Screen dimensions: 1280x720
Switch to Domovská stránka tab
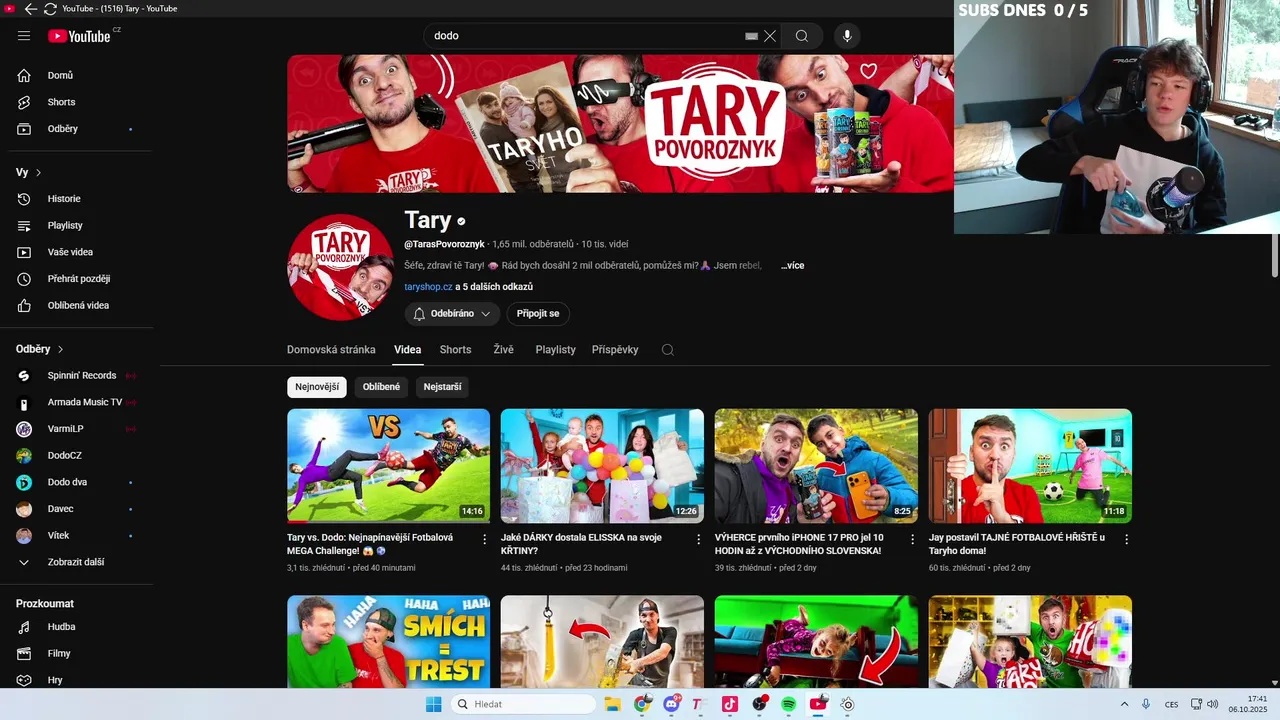(331, 350)
